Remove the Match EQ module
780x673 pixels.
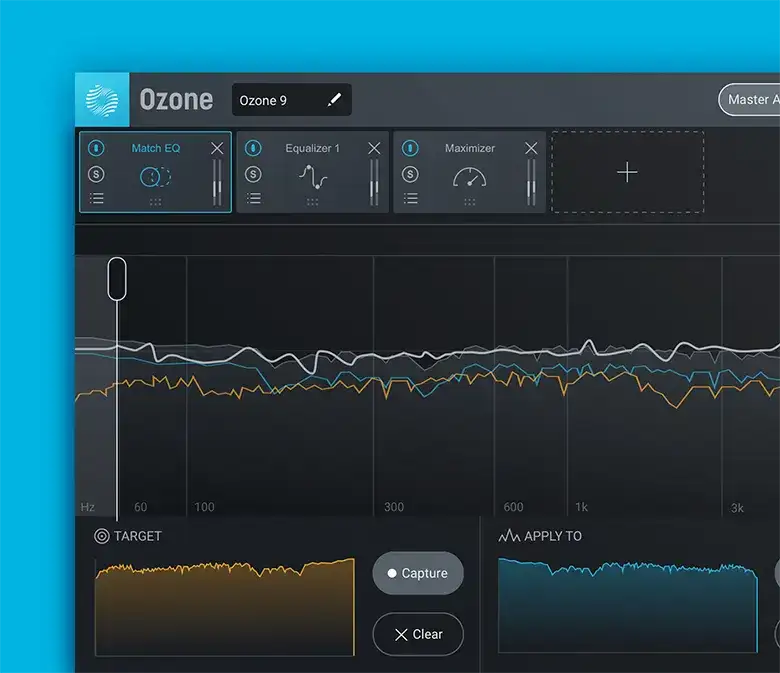click(x=217, y=148)
